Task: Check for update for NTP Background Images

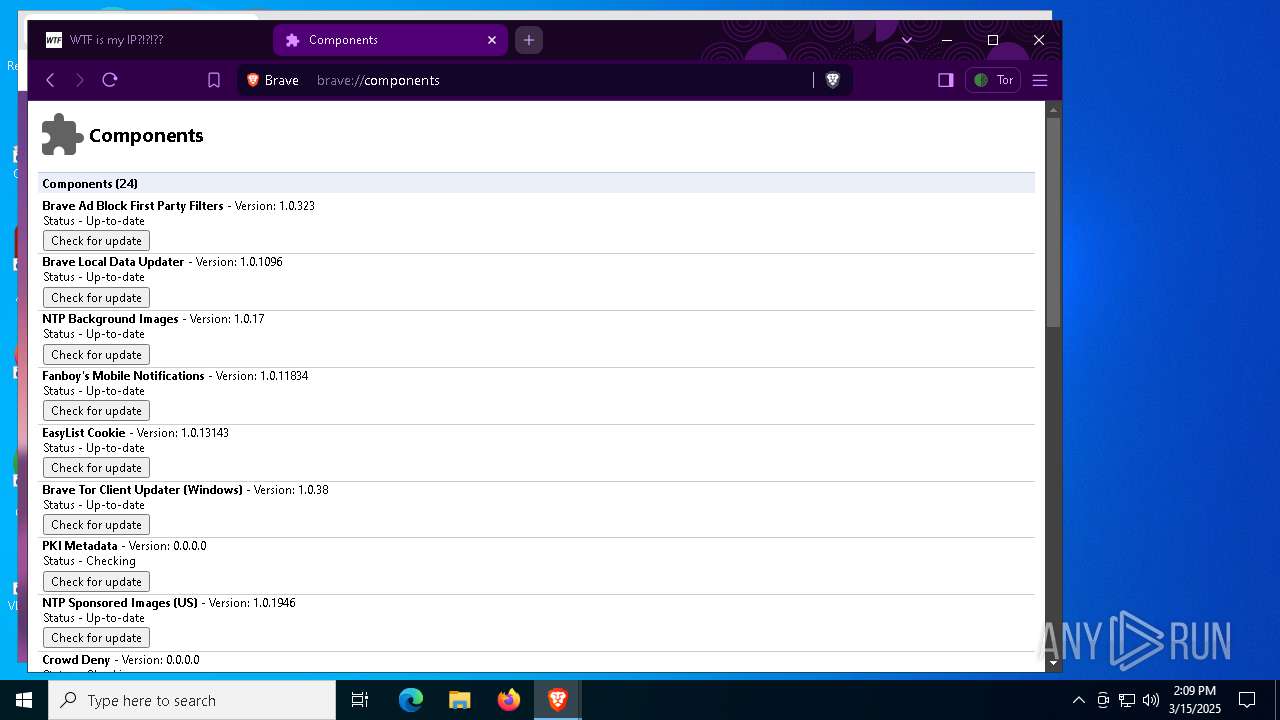Action: coord(96,355)
